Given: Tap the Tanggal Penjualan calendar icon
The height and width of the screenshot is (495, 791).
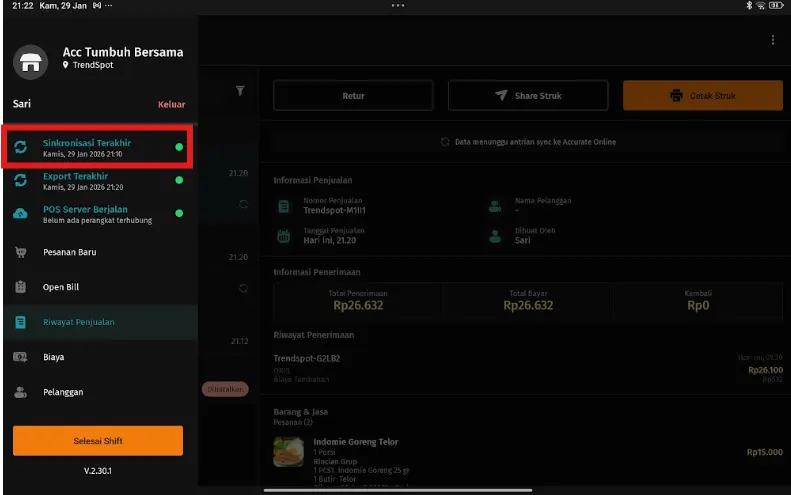Looking at the screenshot, I should click(284, 236).
